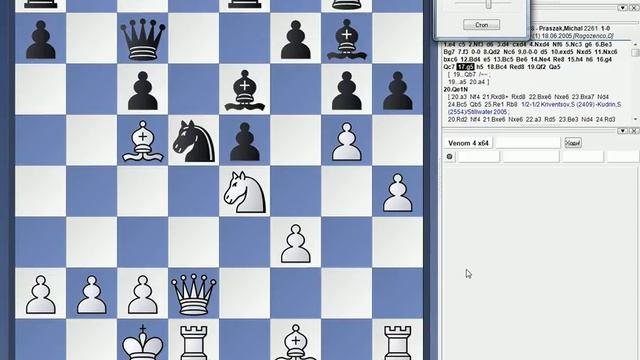Select the white pawn on c2
Viewport: 640px width, 360px height.
142,294
